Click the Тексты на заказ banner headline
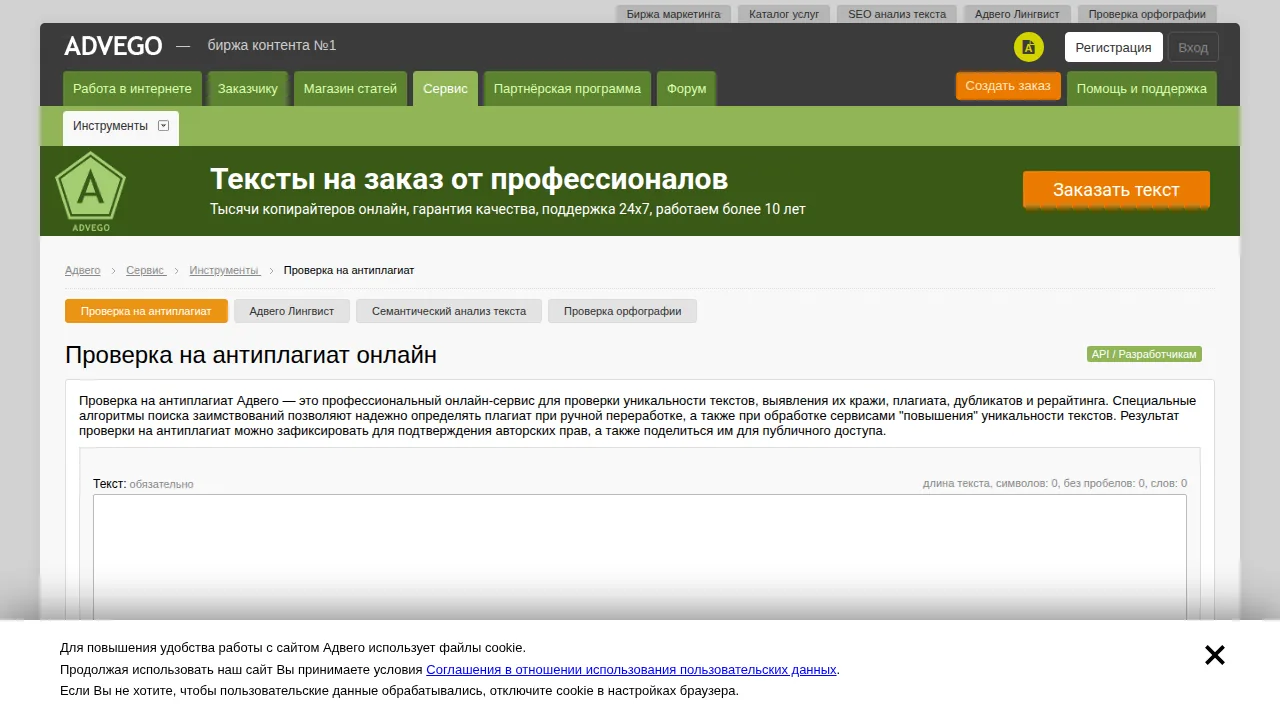The height and width of the screenshot is (720, 1280). [469, 180]
